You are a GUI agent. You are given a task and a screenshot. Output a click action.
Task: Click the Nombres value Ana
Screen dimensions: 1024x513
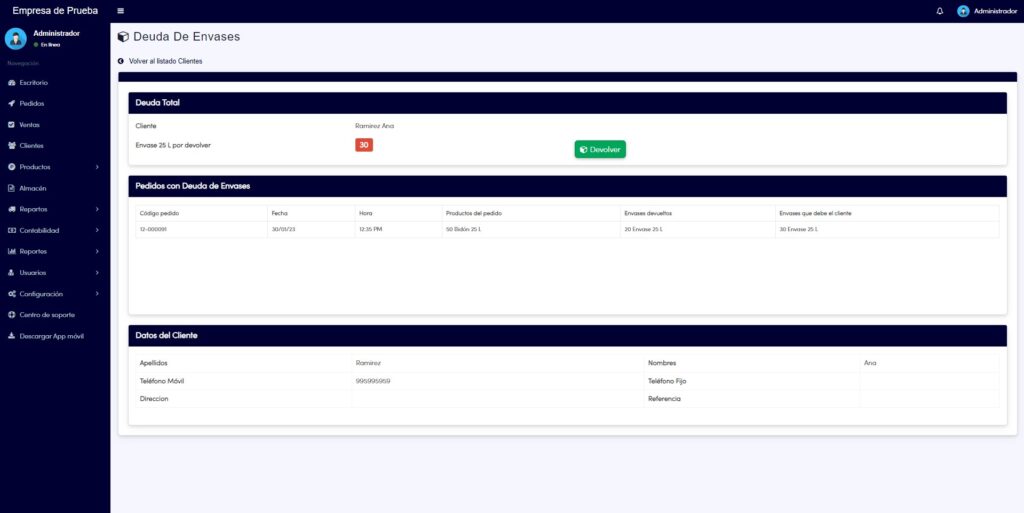pyautogui.click(x=870, y=363)
